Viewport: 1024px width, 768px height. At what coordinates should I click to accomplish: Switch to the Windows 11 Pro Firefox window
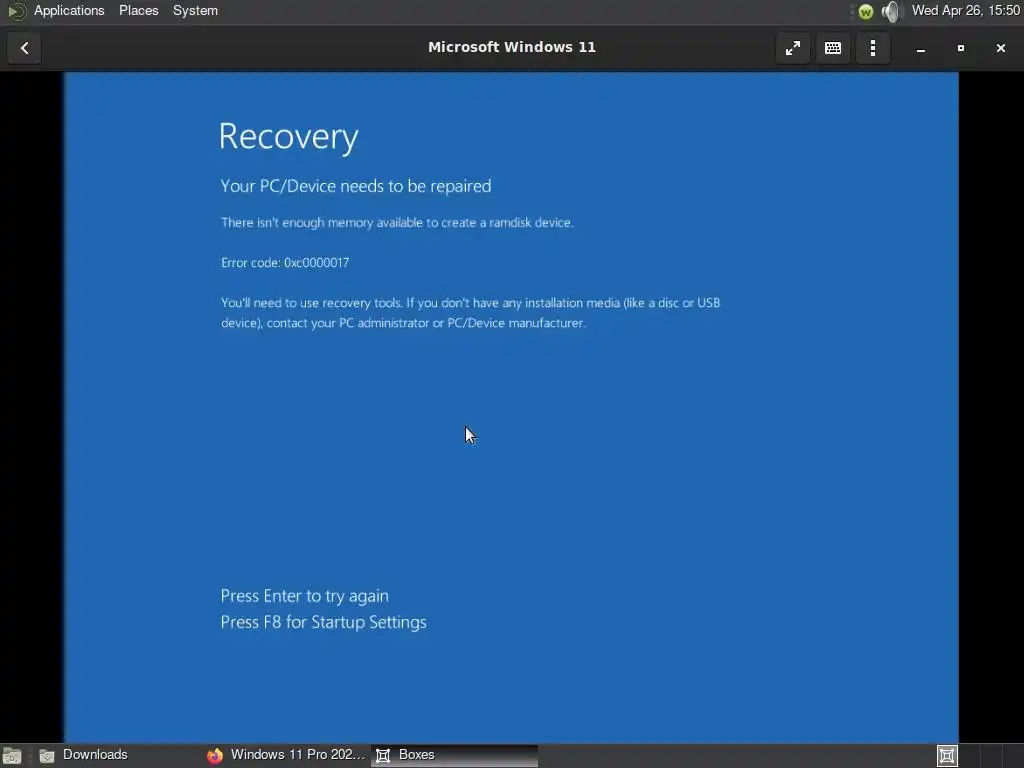point(286,755)
